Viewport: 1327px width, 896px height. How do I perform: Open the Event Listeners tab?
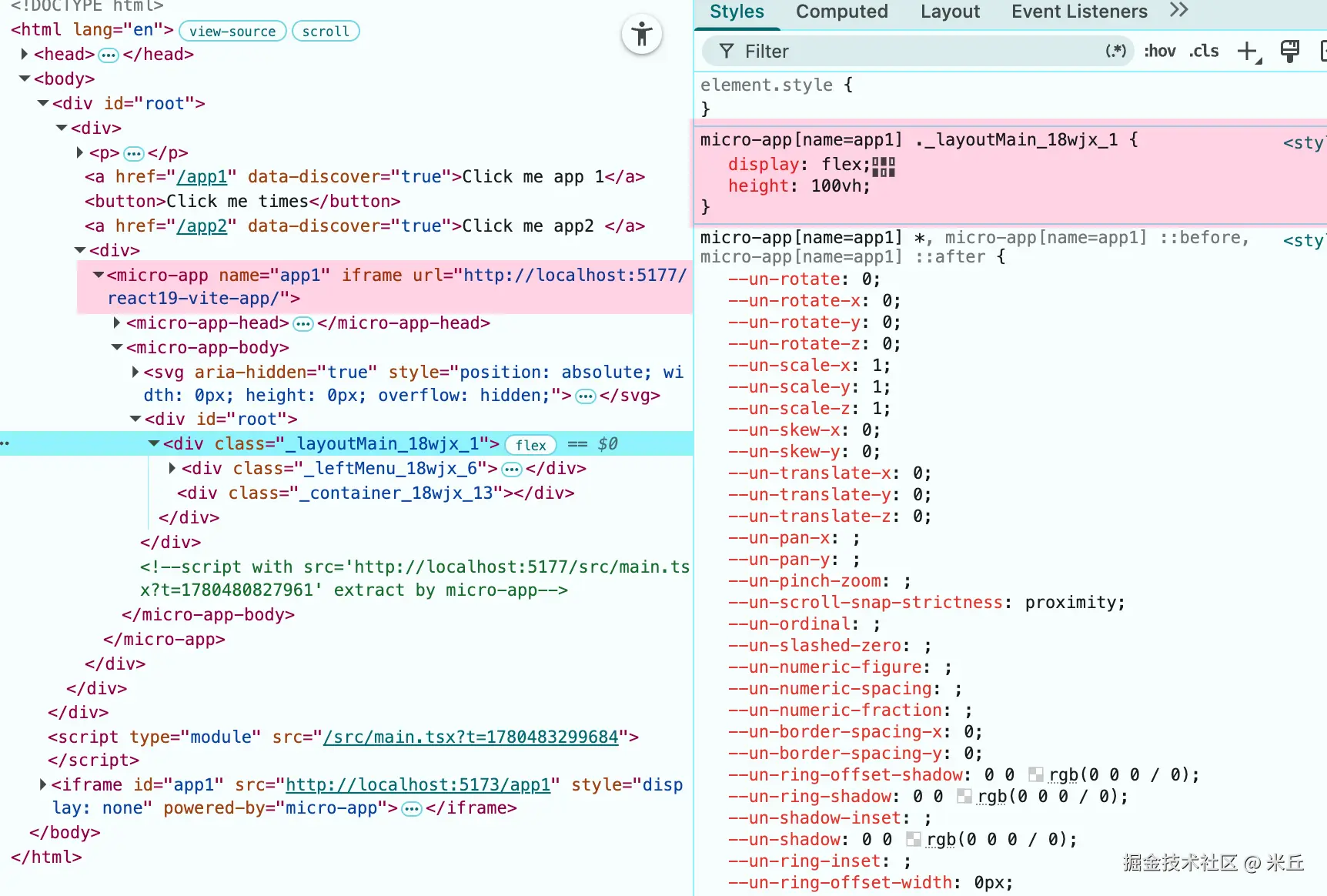[x=1079, y=12]
